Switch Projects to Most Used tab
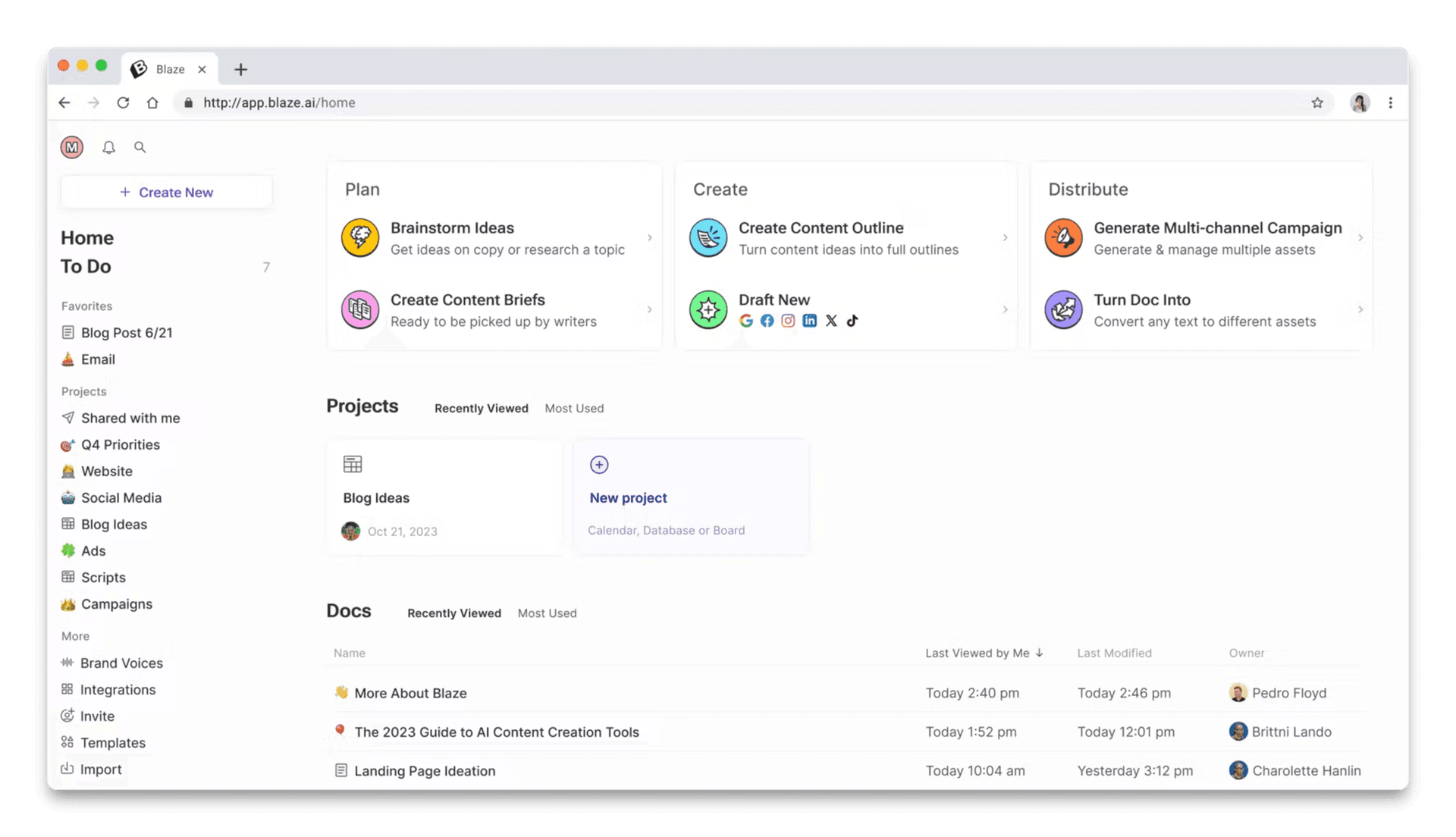Image resolution: width=1456 pixels, height=837 pixels. (574, 408)
